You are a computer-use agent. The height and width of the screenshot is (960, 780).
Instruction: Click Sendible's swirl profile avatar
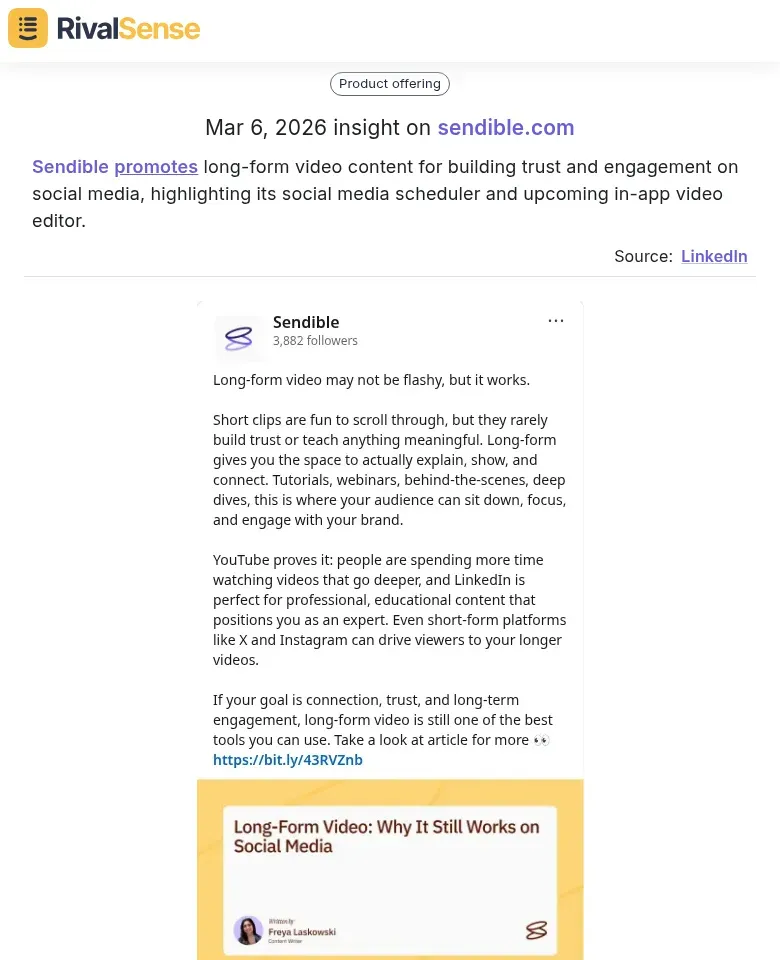pos(240,338)
